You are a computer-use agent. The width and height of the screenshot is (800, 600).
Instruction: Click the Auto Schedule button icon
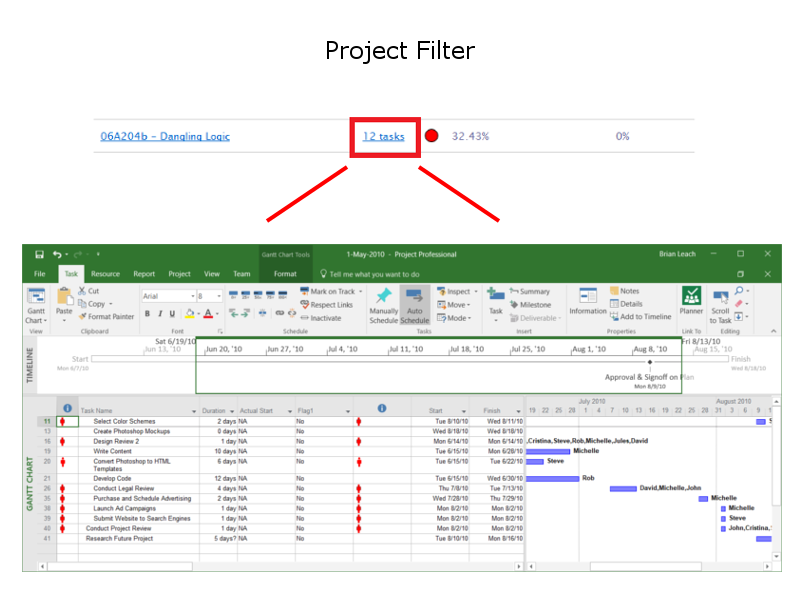coord(415,296)
